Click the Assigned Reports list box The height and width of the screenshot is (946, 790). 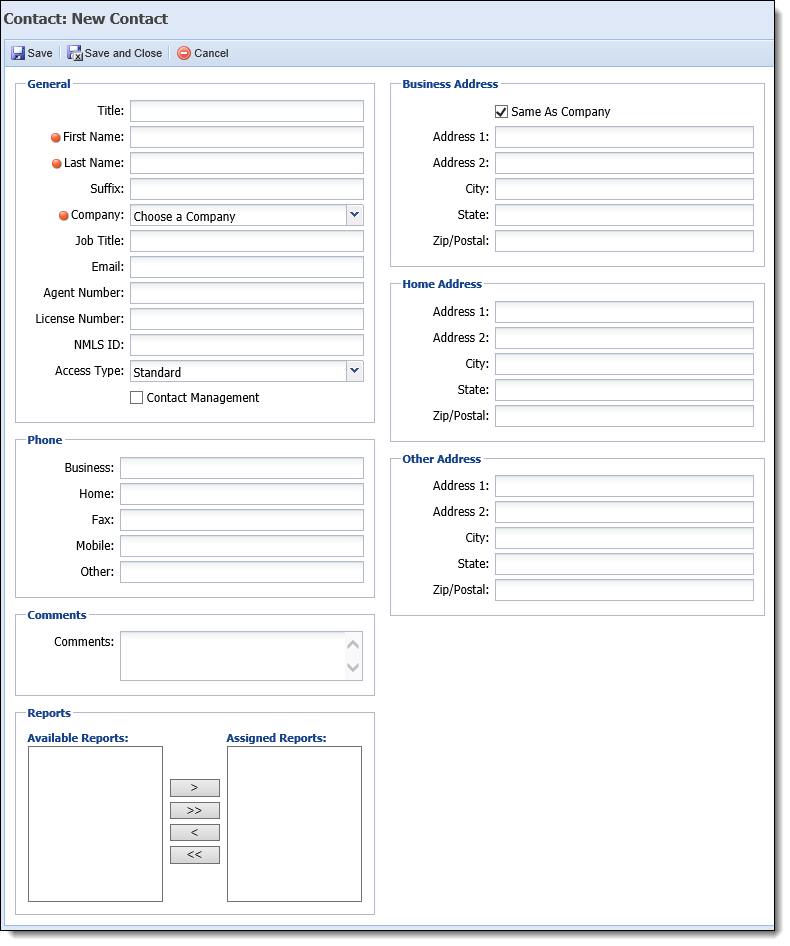(x=295, y=824)
